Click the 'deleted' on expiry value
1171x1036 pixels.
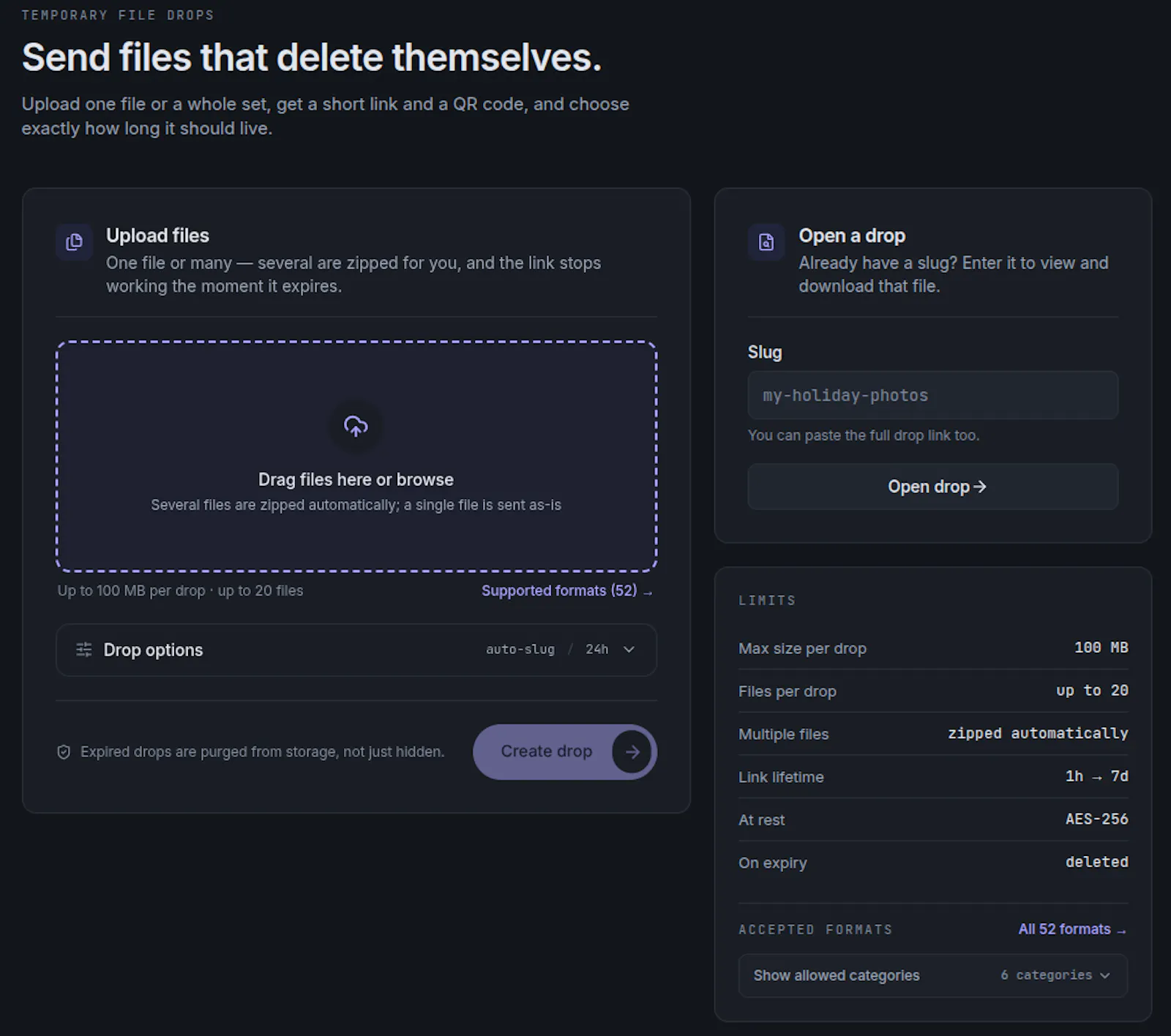1096,862
